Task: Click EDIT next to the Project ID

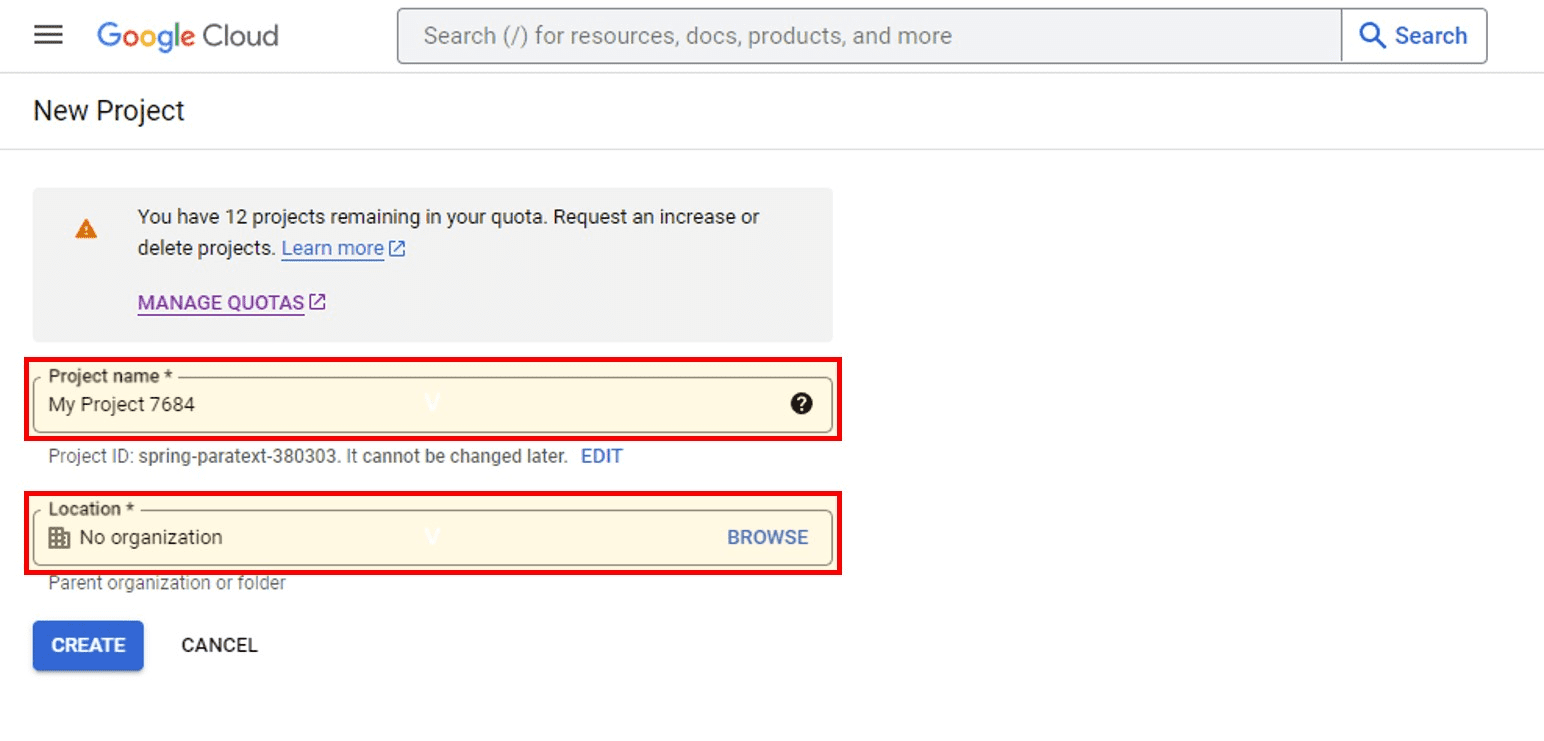Action: click(602, 456)
